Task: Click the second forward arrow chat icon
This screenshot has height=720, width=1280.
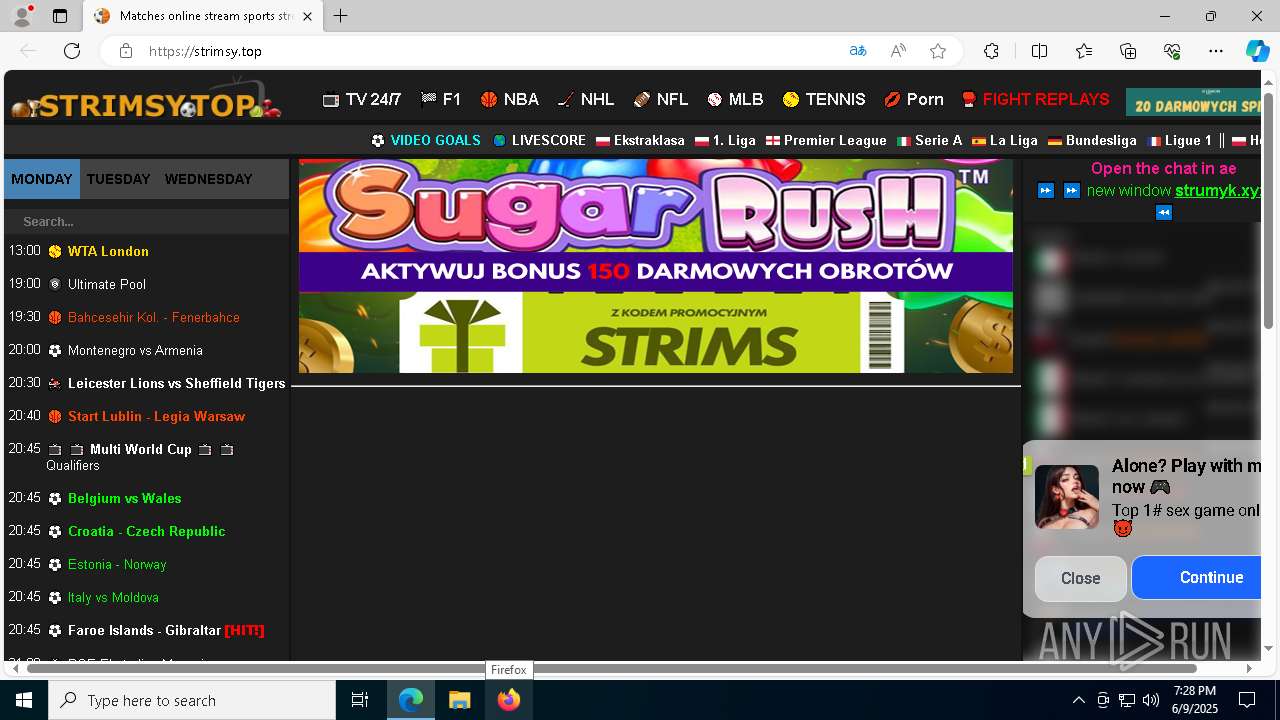Action: 1071,190
